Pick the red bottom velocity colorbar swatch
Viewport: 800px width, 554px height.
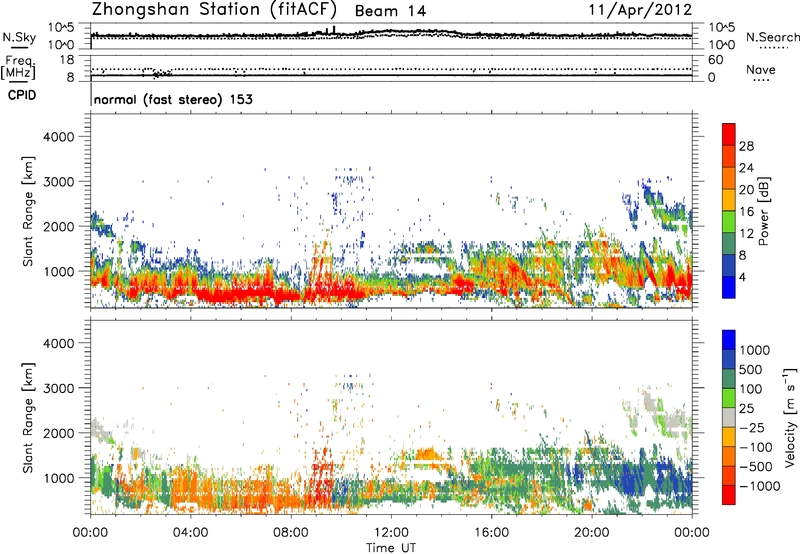(729, 495)
